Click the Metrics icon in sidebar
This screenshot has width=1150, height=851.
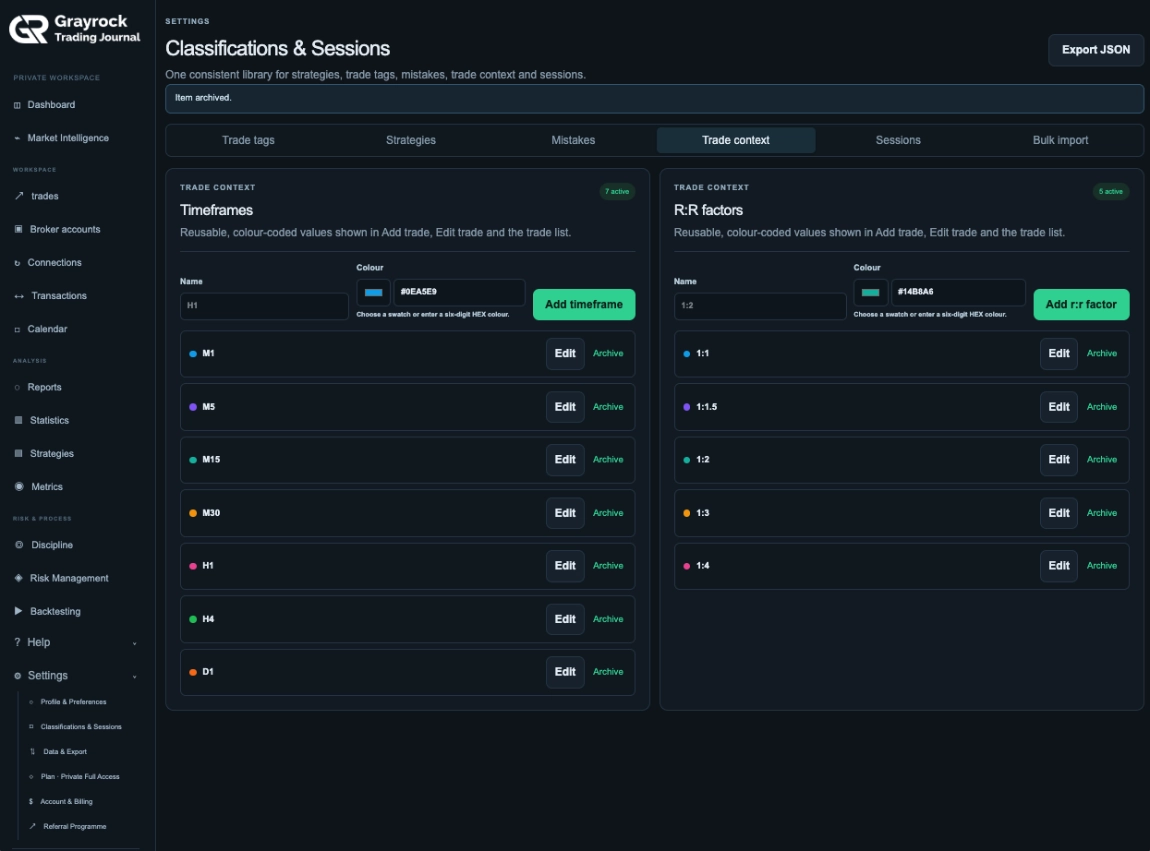coord(19,486)
